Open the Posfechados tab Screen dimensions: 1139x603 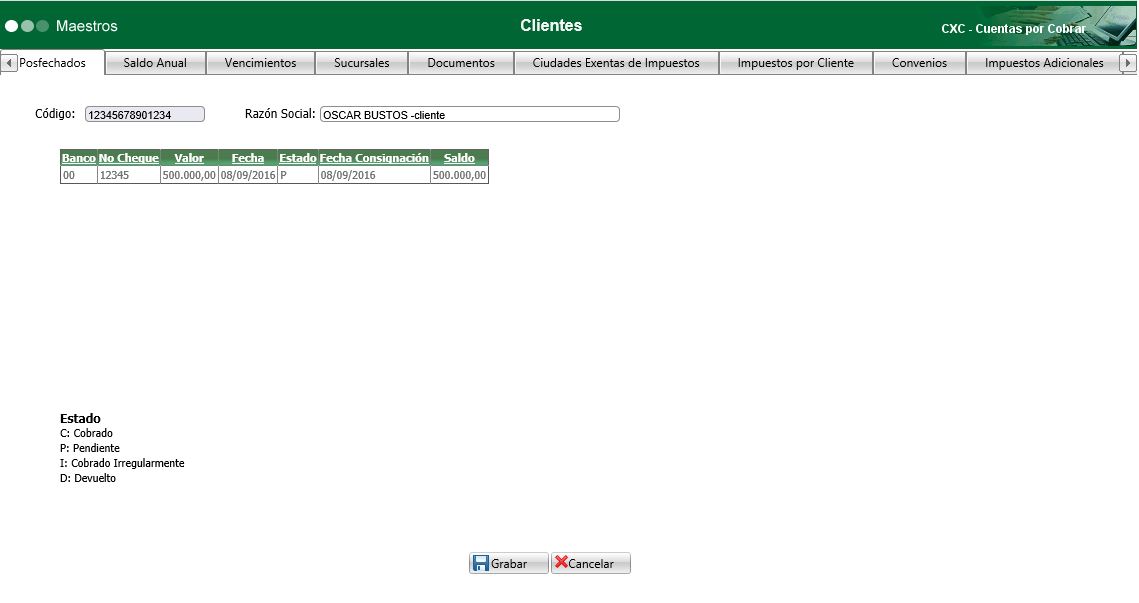click(x=52, y=62)
